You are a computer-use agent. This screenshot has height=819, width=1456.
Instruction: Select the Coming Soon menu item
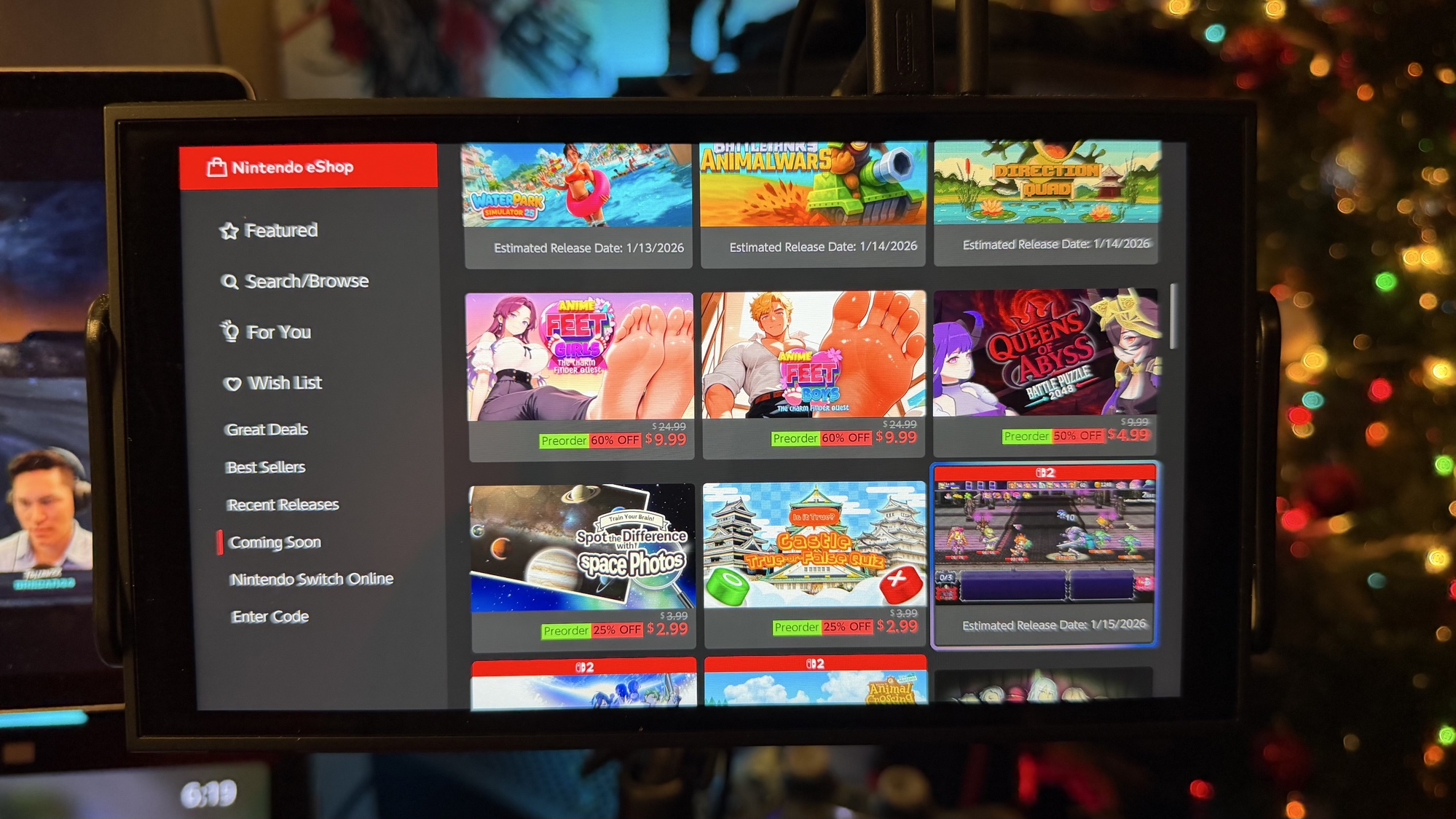point(275,542)
